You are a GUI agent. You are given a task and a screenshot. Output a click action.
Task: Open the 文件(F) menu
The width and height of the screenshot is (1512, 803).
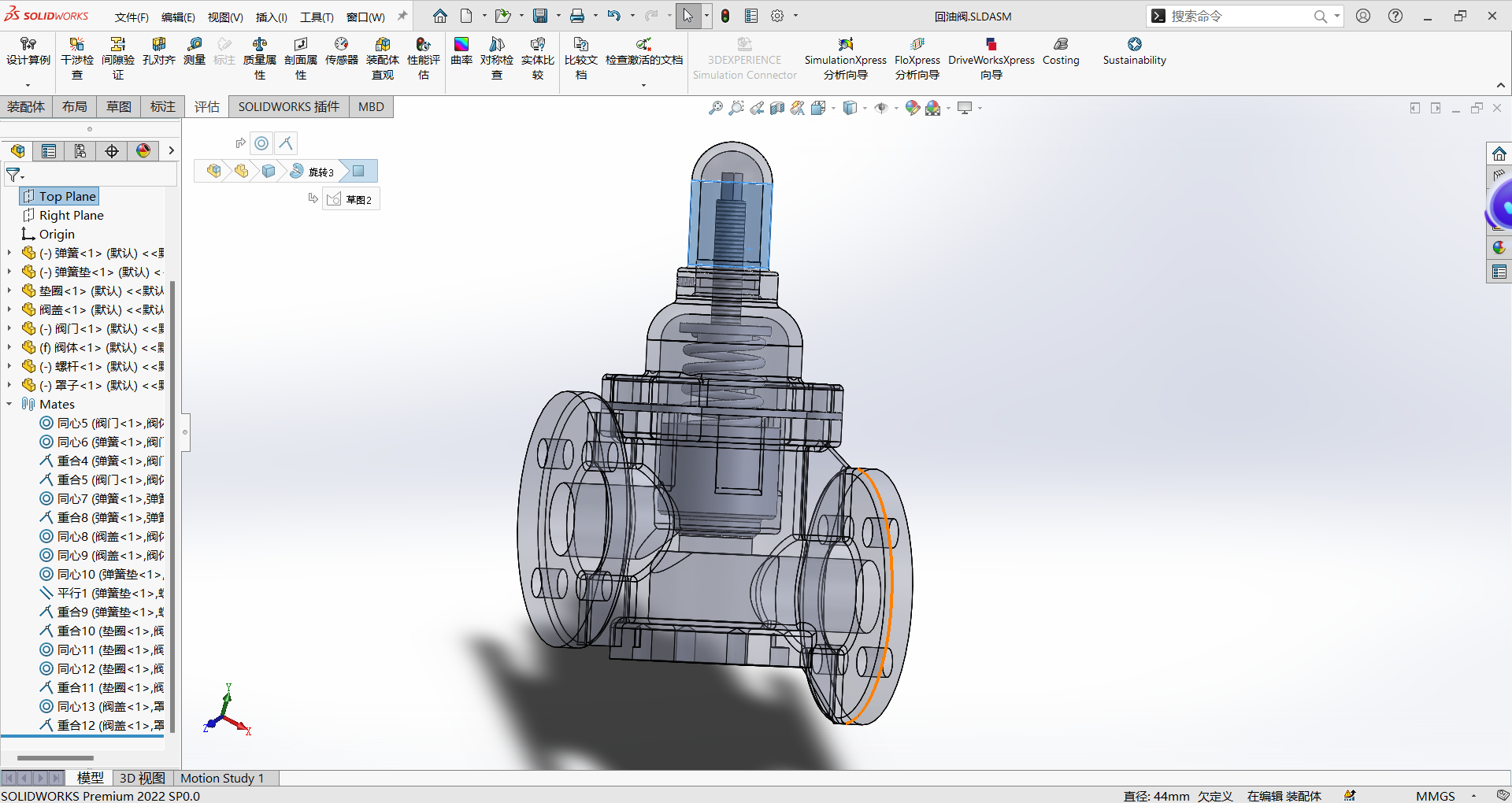pyautogui.click(x=132, y=17)
